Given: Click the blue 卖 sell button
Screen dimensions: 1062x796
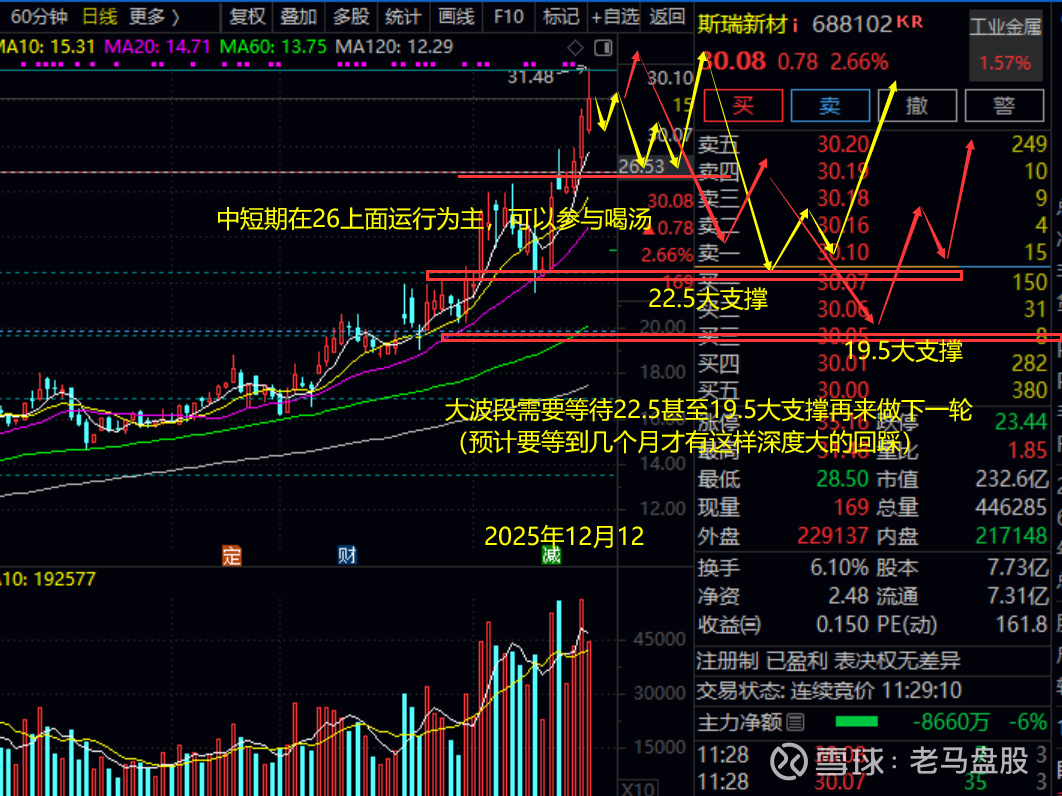Looking at the screenshot, I should (830, 106).
